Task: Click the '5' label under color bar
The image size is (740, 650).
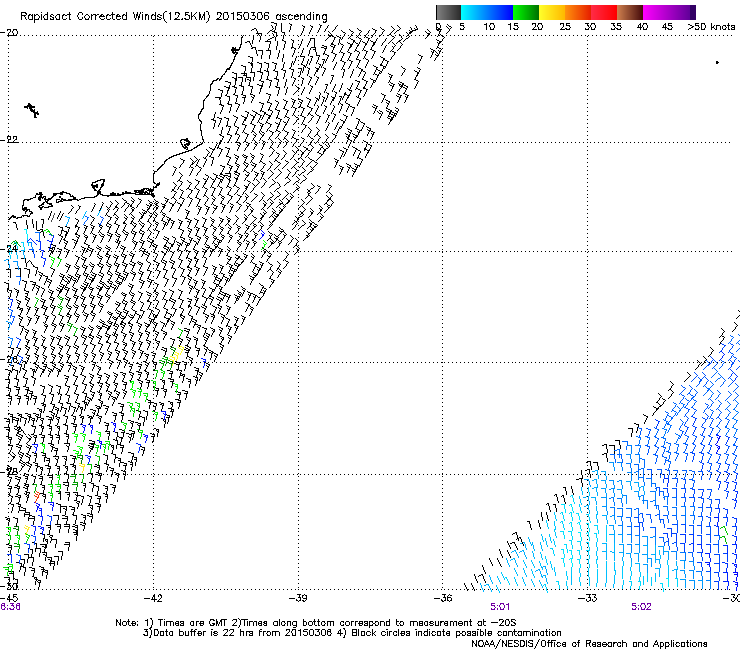Action: pos(462,27)
